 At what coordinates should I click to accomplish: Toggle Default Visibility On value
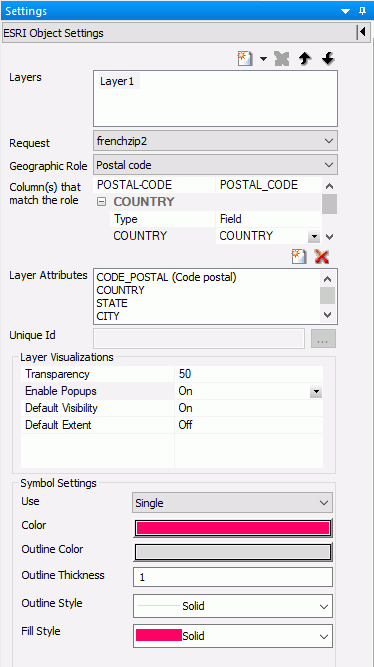point(248,408)
